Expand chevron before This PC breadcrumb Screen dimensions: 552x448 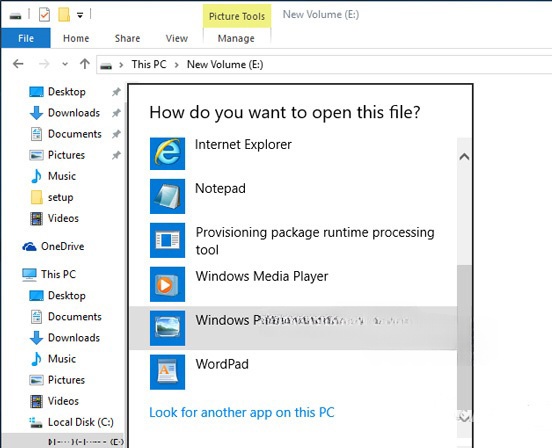pyautogui.click(x=121, y=65)
